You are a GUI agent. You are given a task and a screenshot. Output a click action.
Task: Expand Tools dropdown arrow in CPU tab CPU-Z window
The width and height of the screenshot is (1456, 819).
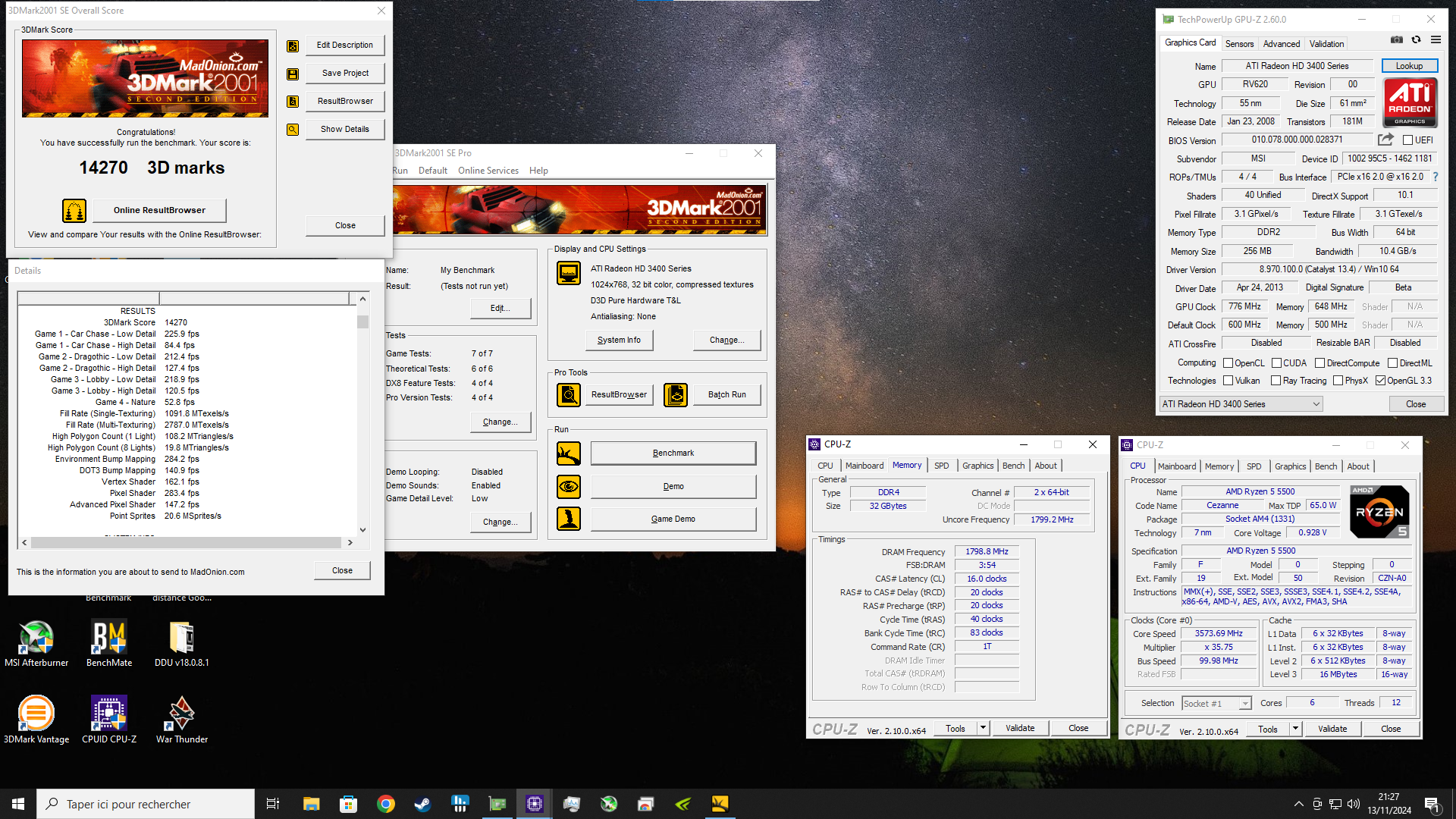point(1295,729)
